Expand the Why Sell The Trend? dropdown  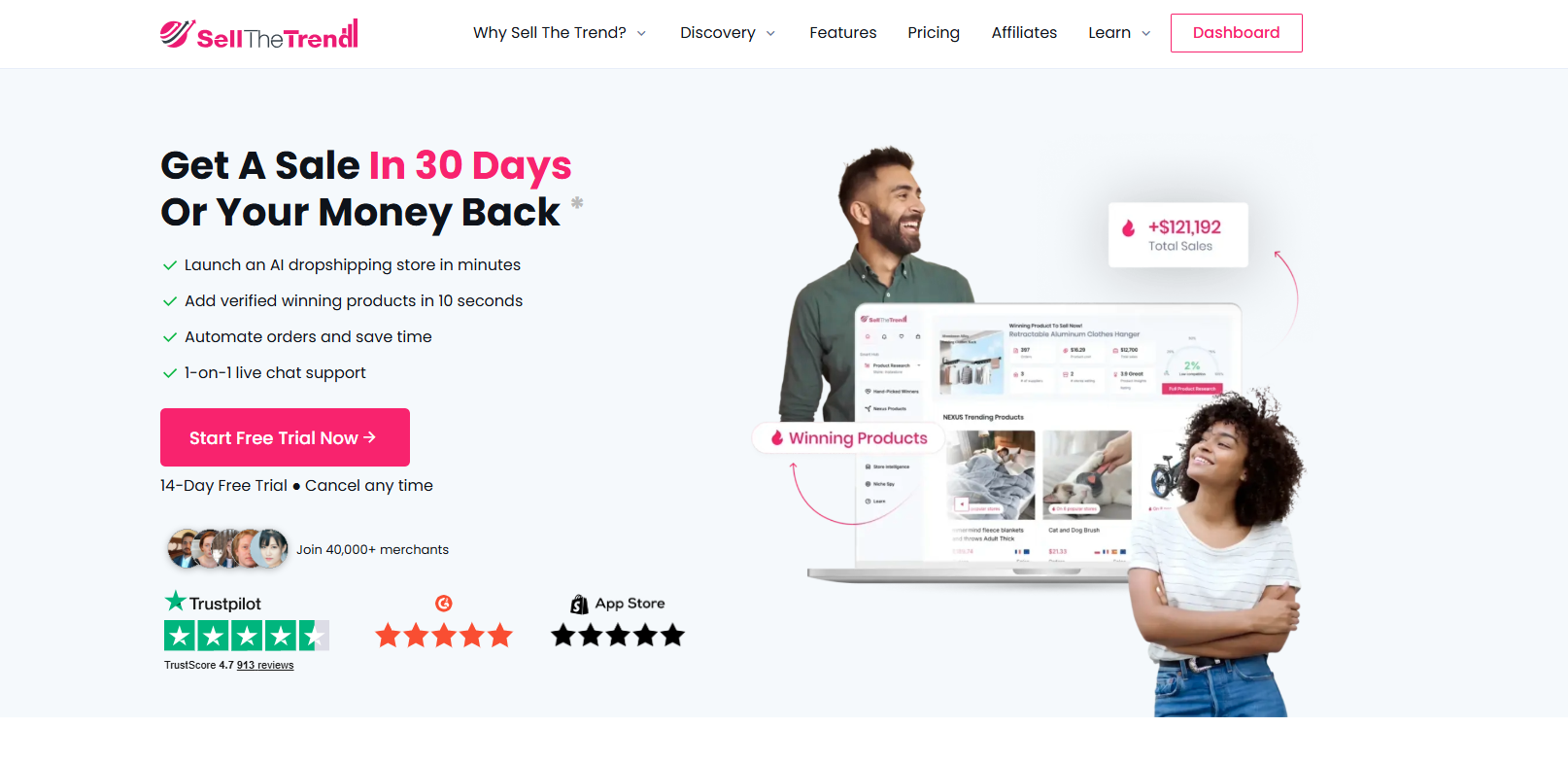click(560, 33)
